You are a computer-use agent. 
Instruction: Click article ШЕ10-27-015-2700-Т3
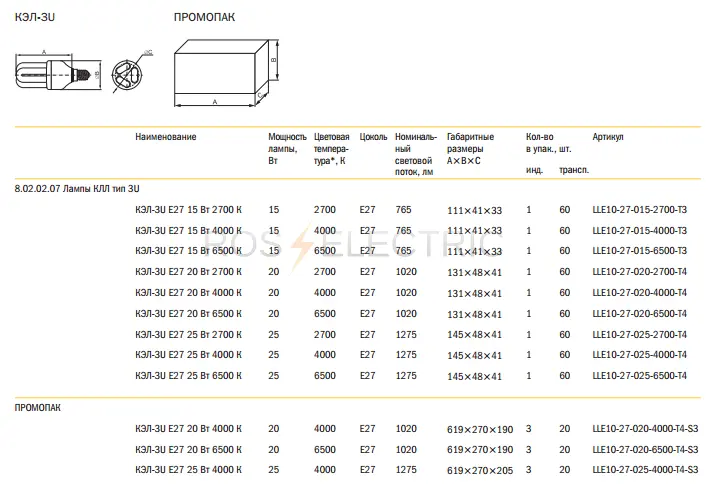(639, 210)
